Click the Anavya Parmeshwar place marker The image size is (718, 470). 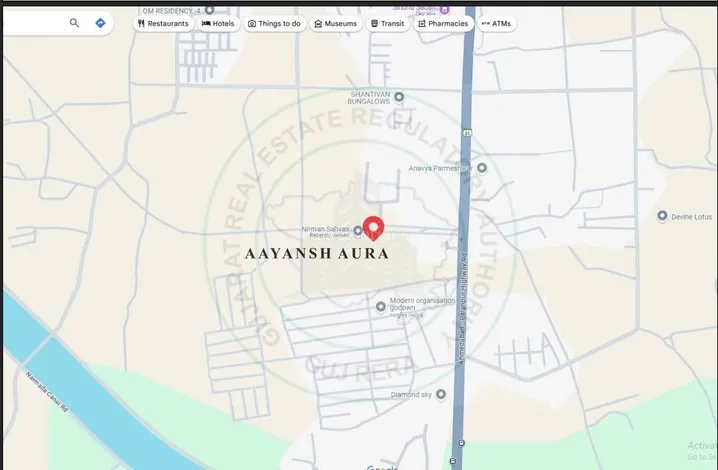pos(481,168)
